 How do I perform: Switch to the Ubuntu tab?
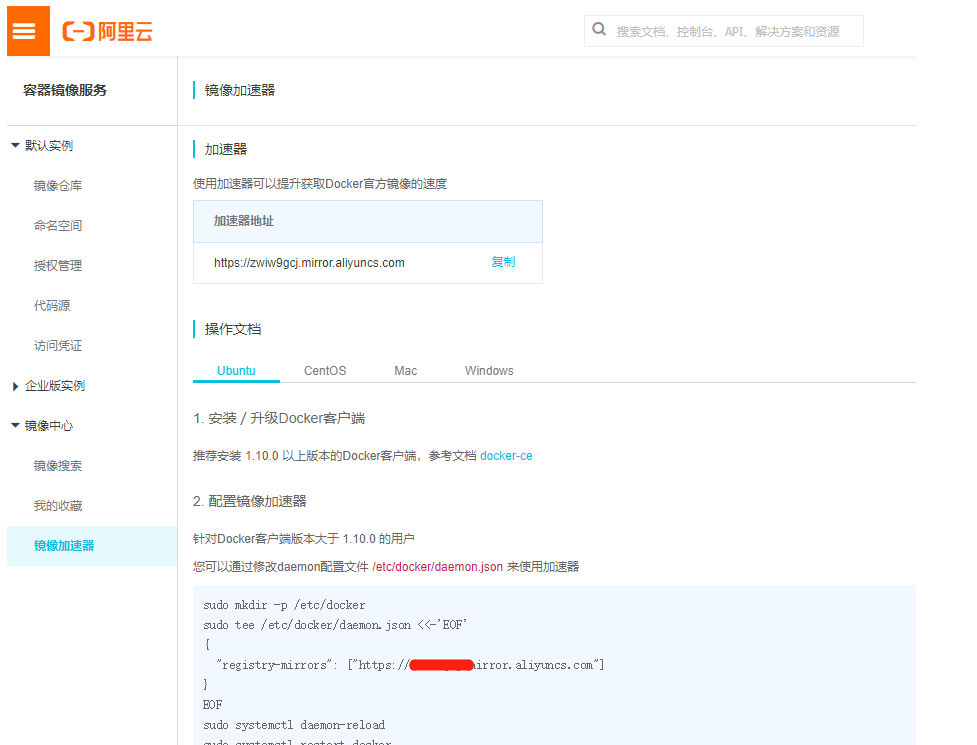tap(236, 371)
